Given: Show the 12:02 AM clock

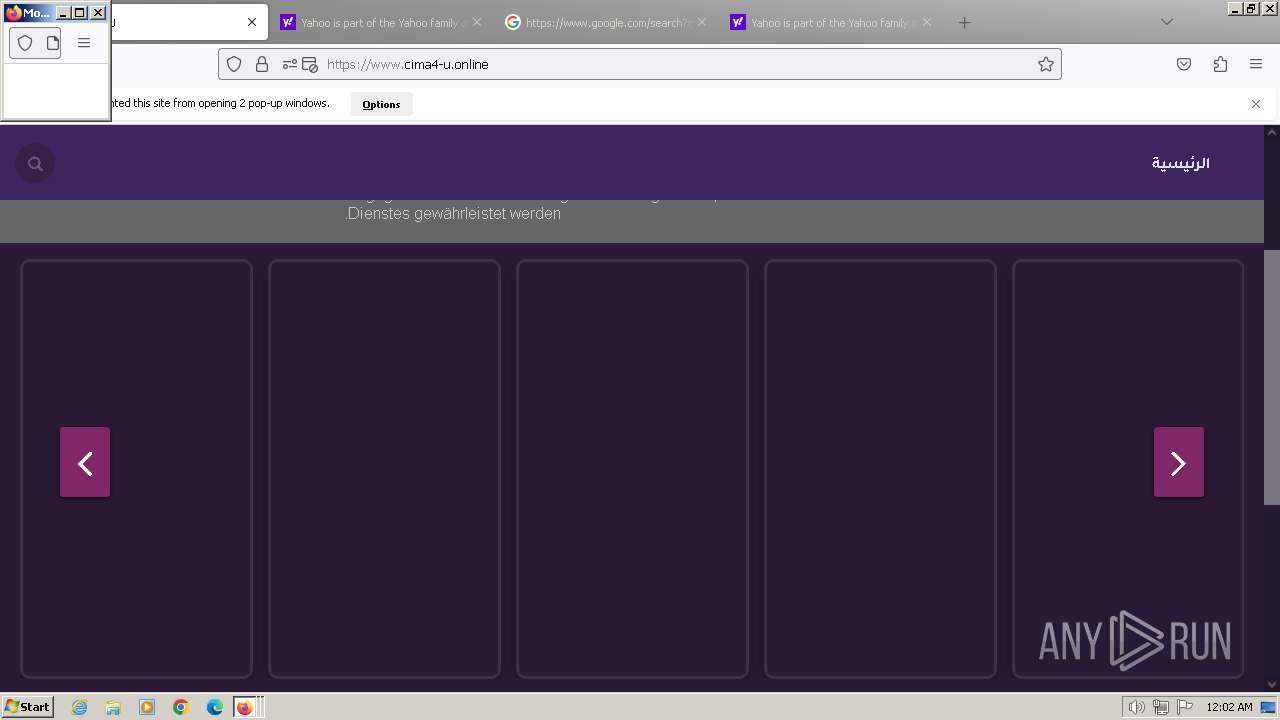Looking at the screenshot, I should [x=1229, y=707].
